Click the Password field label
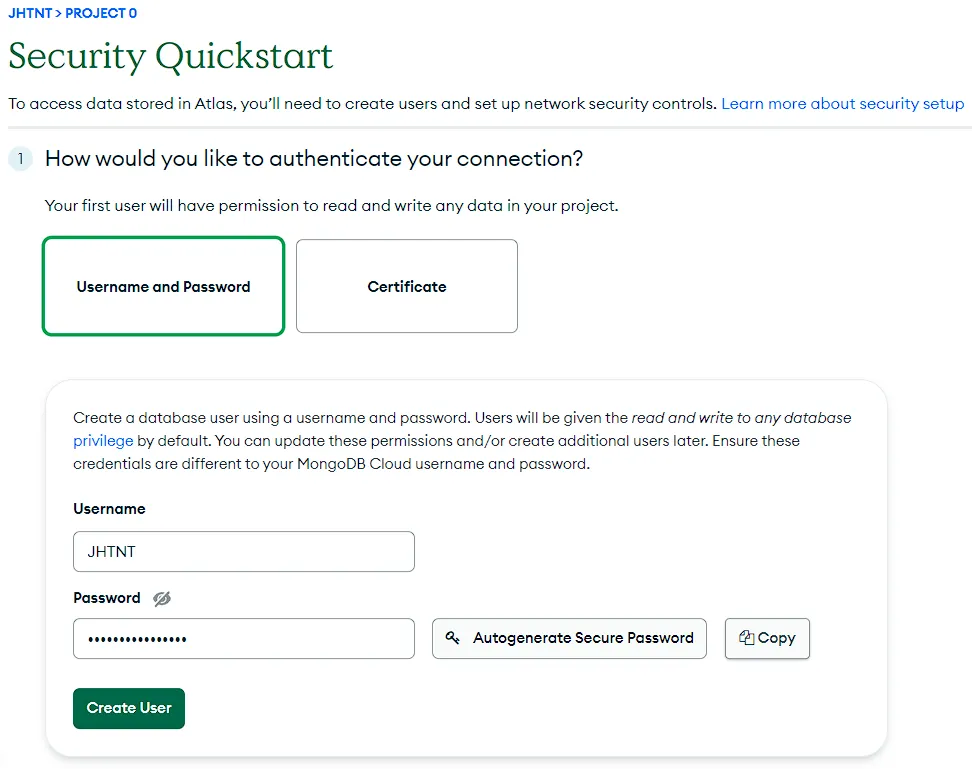Screen dimensions: 972x769 click(x=107, y=598)
